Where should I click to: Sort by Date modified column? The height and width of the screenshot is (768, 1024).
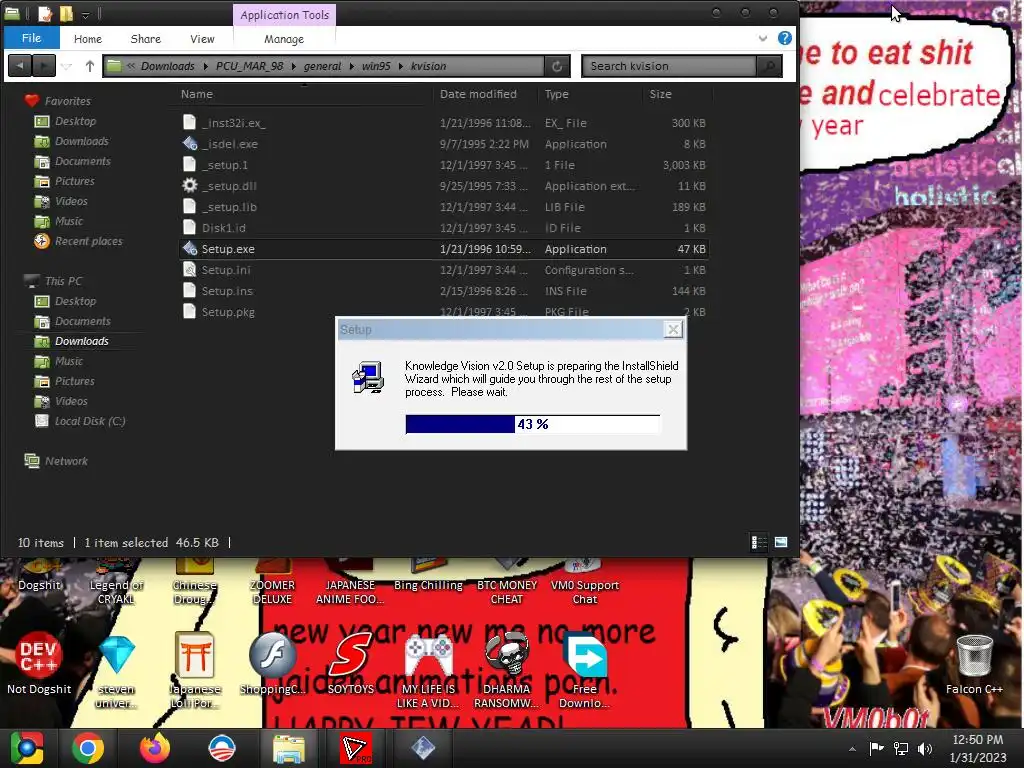(x=478, y=94)
